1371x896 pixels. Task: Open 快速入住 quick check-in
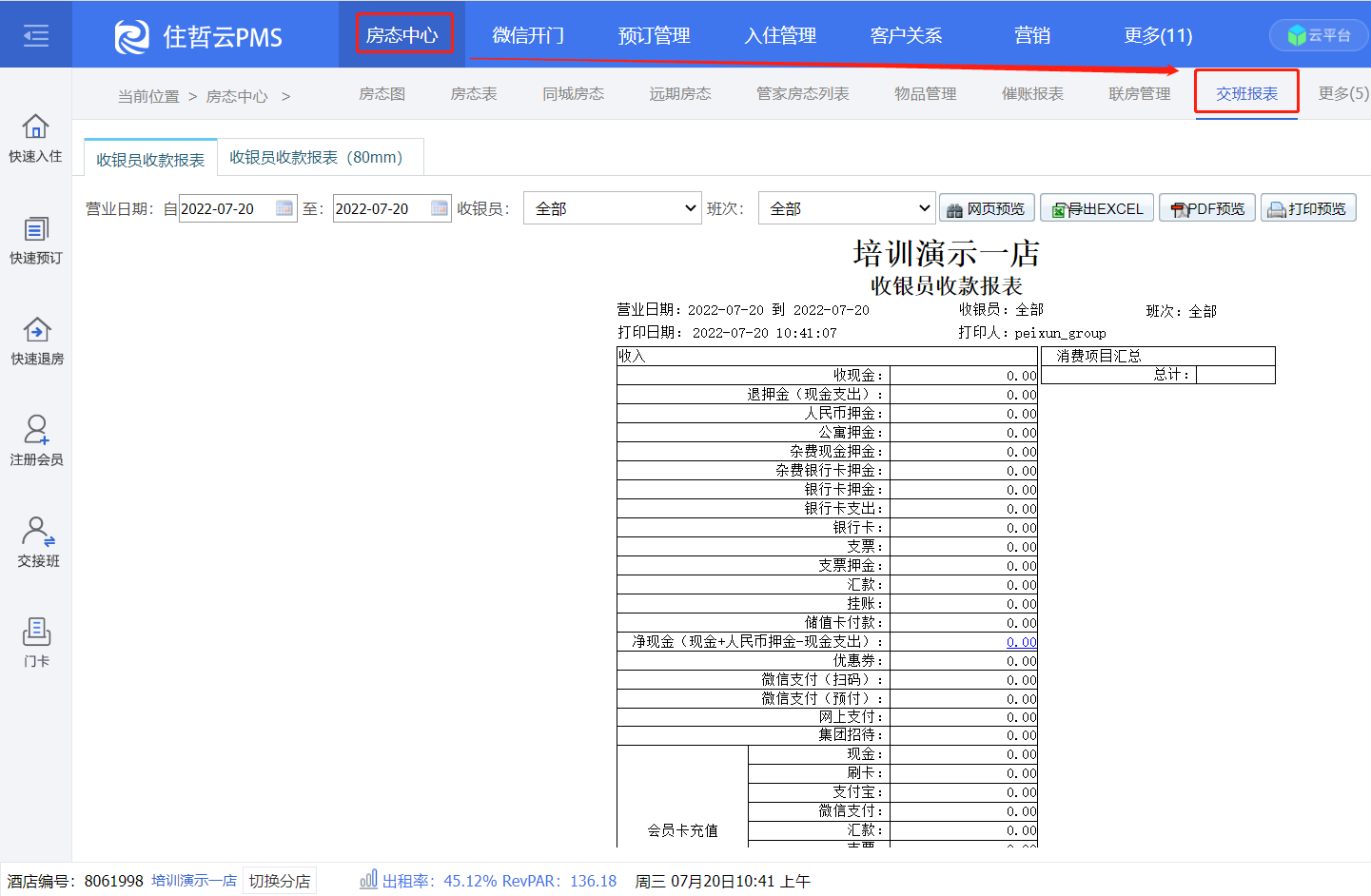coord(36,139)
